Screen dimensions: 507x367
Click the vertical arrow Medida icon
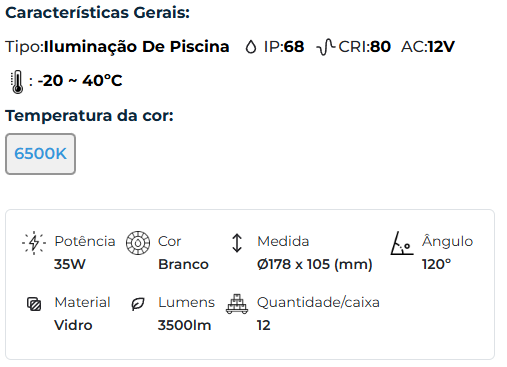(237, 243)
